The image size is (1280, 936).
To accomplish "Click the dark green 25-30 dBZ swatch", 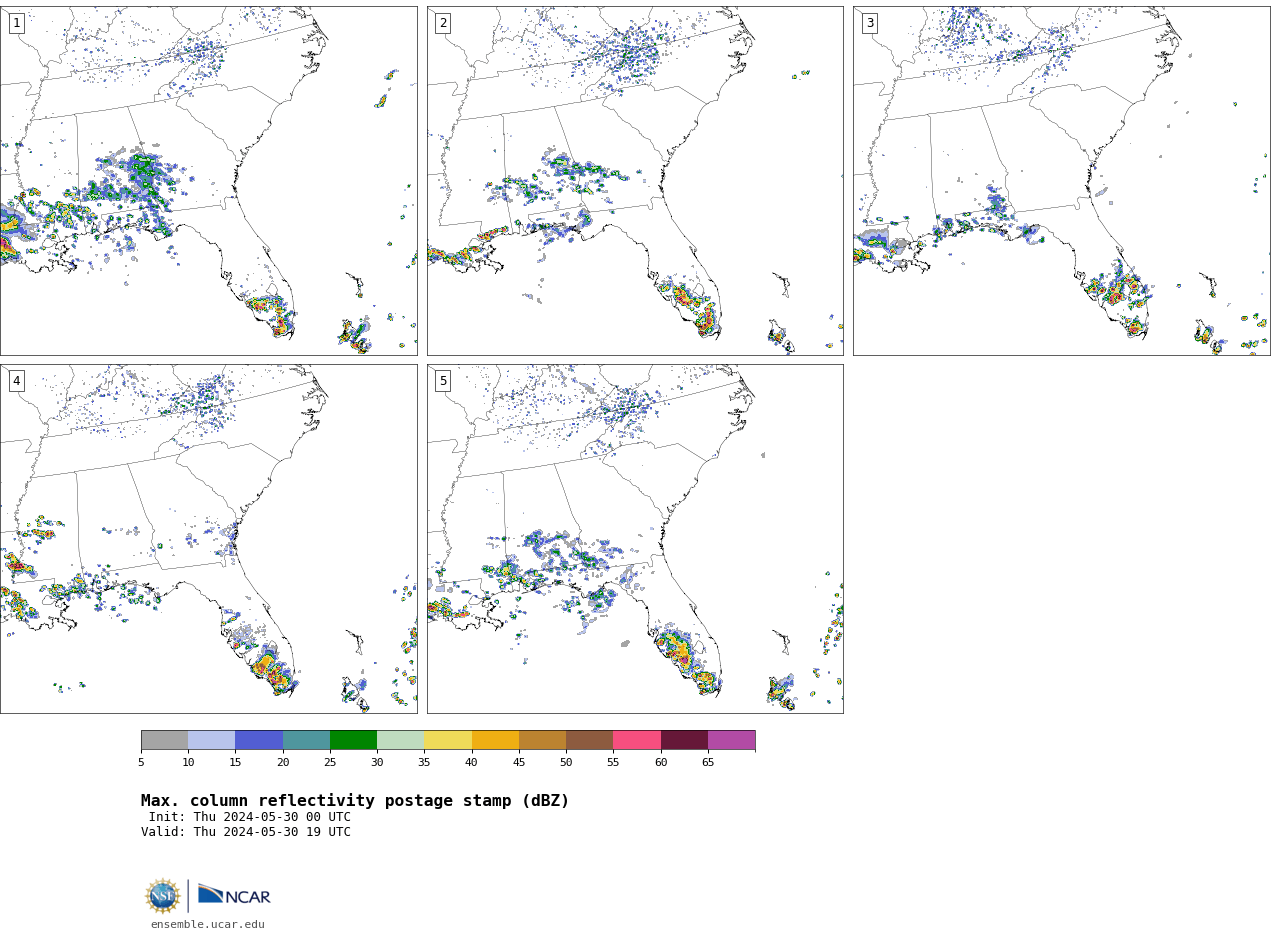I will pos(353,740).
